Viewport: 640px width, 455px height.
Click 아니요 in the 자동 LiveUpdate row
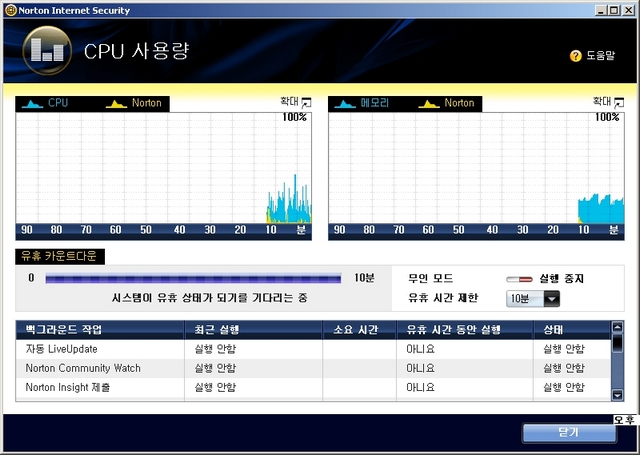point(420,349)
